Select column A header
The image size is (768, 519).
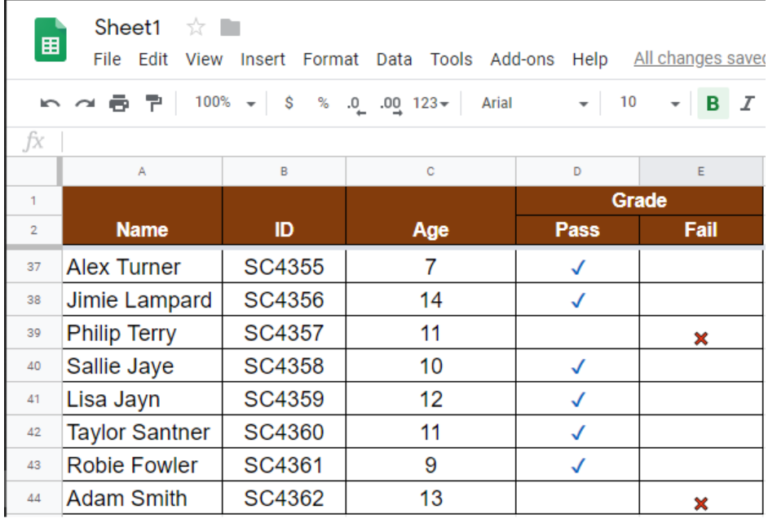142,171
